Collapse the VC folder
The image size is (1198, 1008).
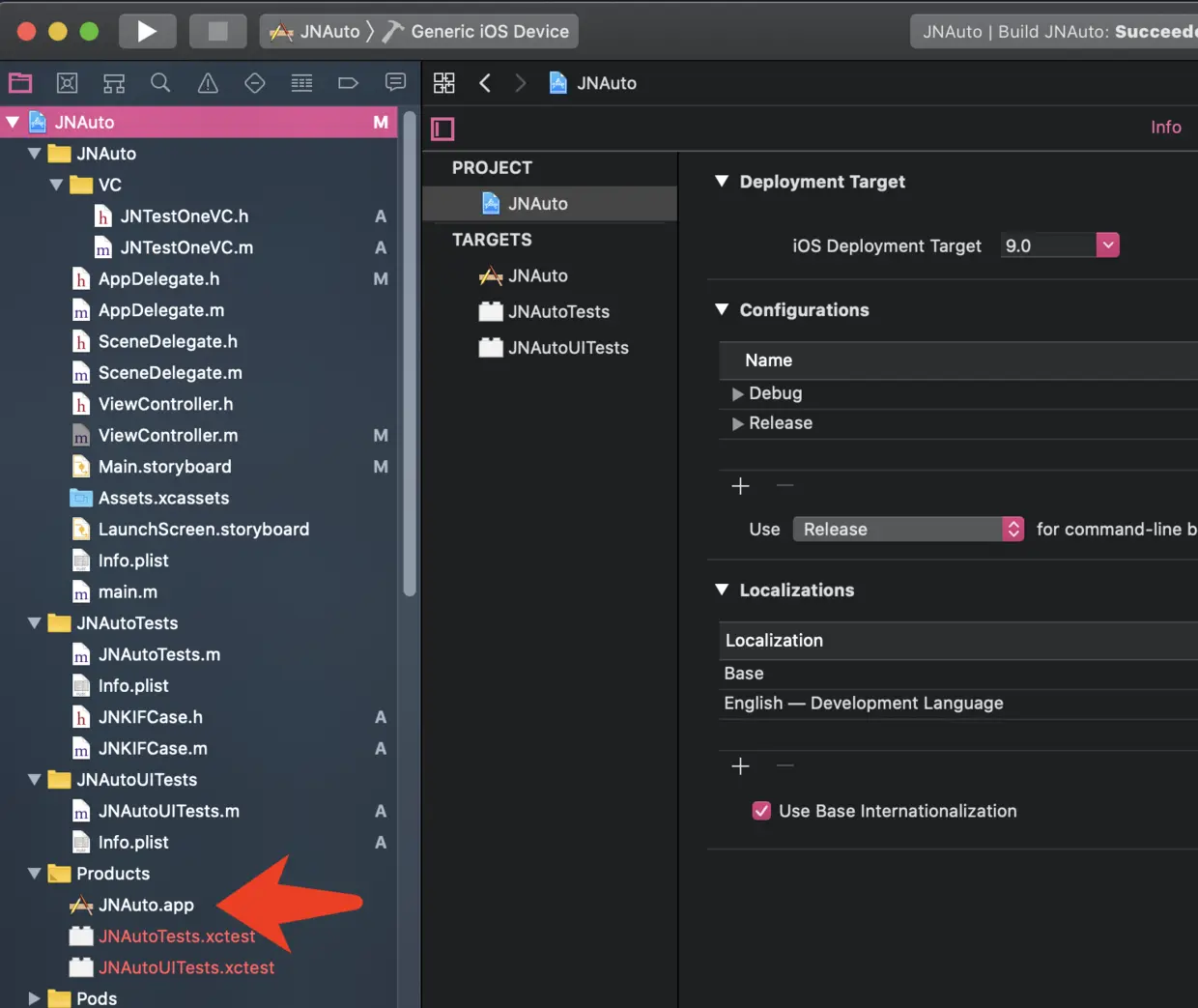click(56, 185)
